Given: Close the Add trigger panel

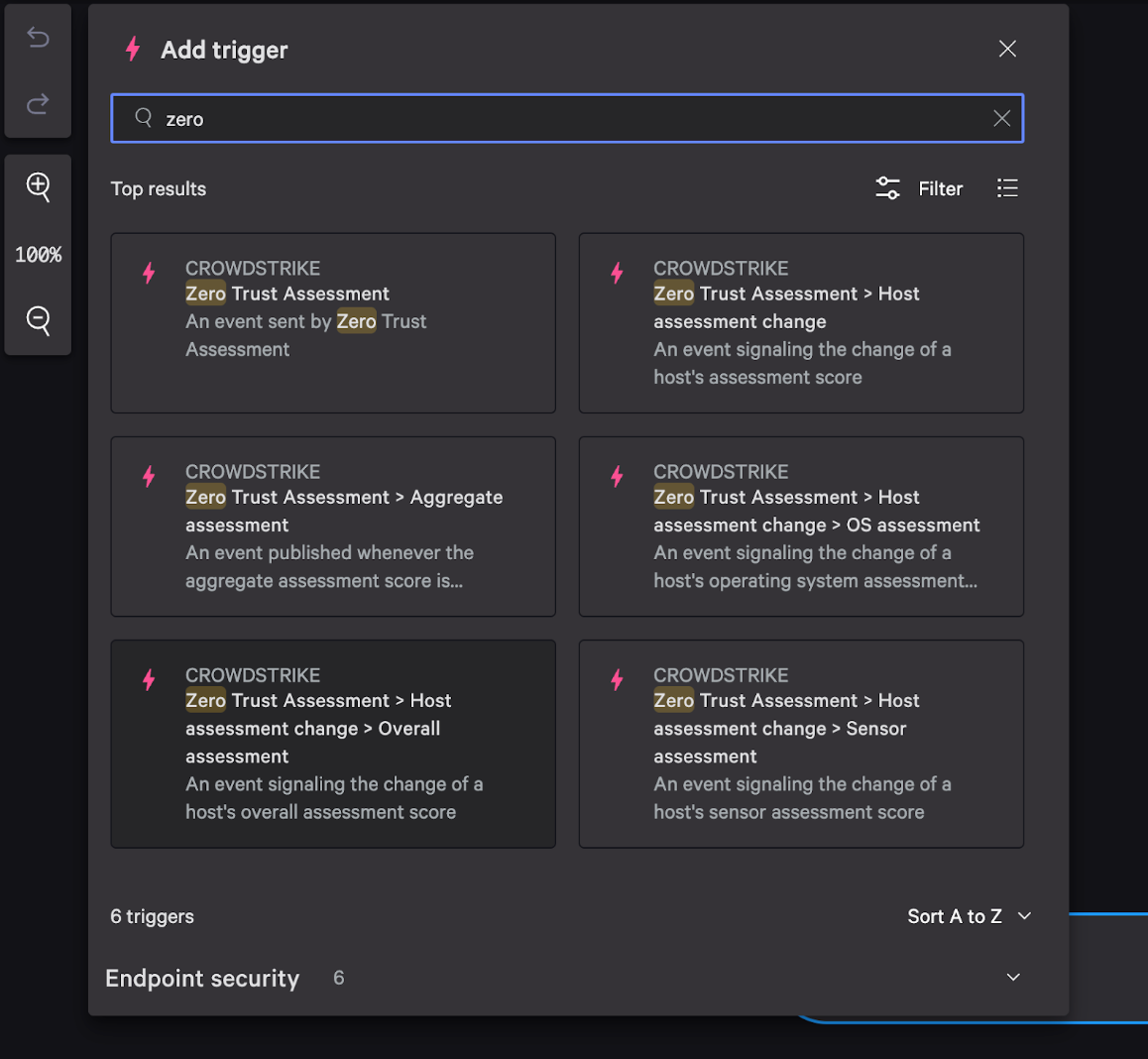Looking at the screenshot, I should 1007,50.
